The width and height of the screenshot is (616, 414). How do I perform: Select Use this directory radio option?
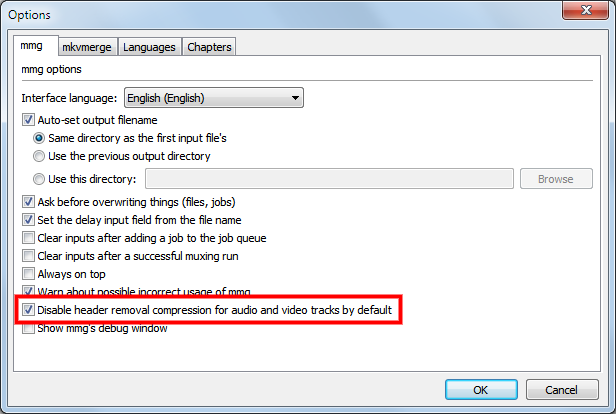[x=40, y=179]
